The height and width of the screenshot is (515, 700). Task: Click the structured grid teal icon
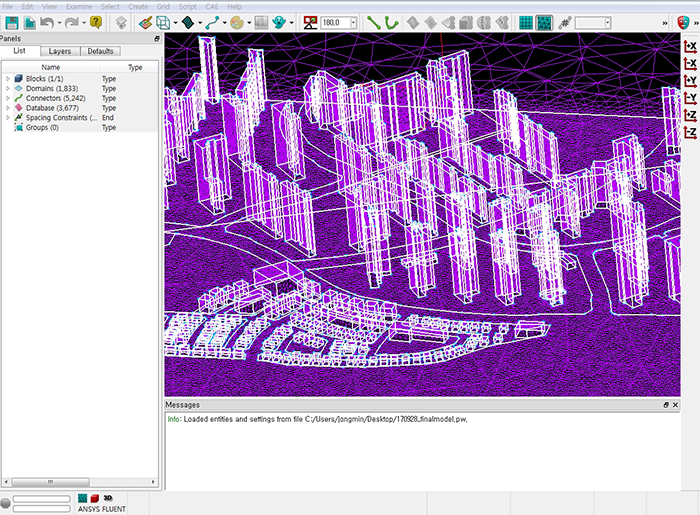click(x=526, y=22)
